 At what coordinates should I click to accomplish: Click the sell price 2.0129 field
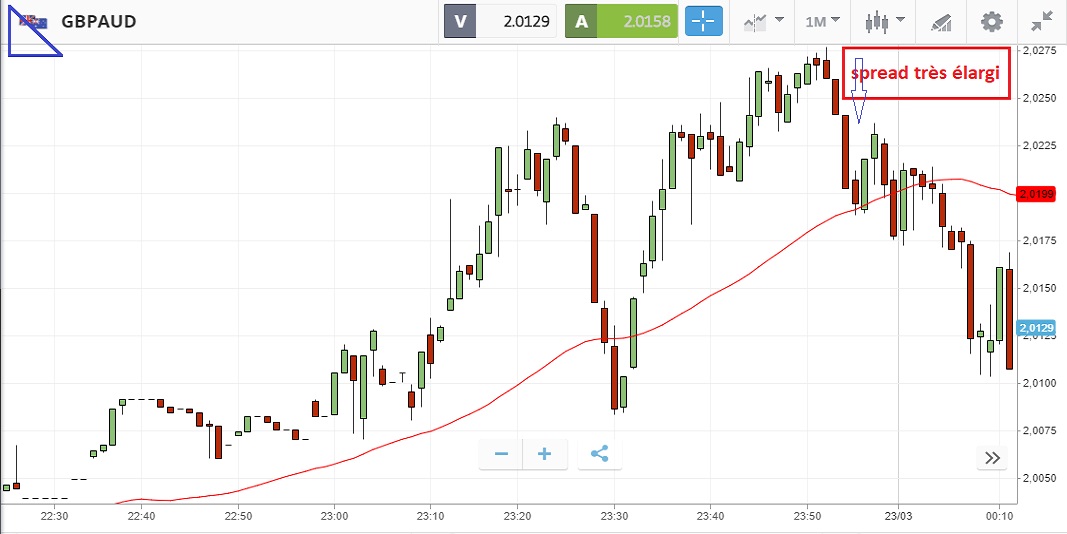[x=516, y=21]
